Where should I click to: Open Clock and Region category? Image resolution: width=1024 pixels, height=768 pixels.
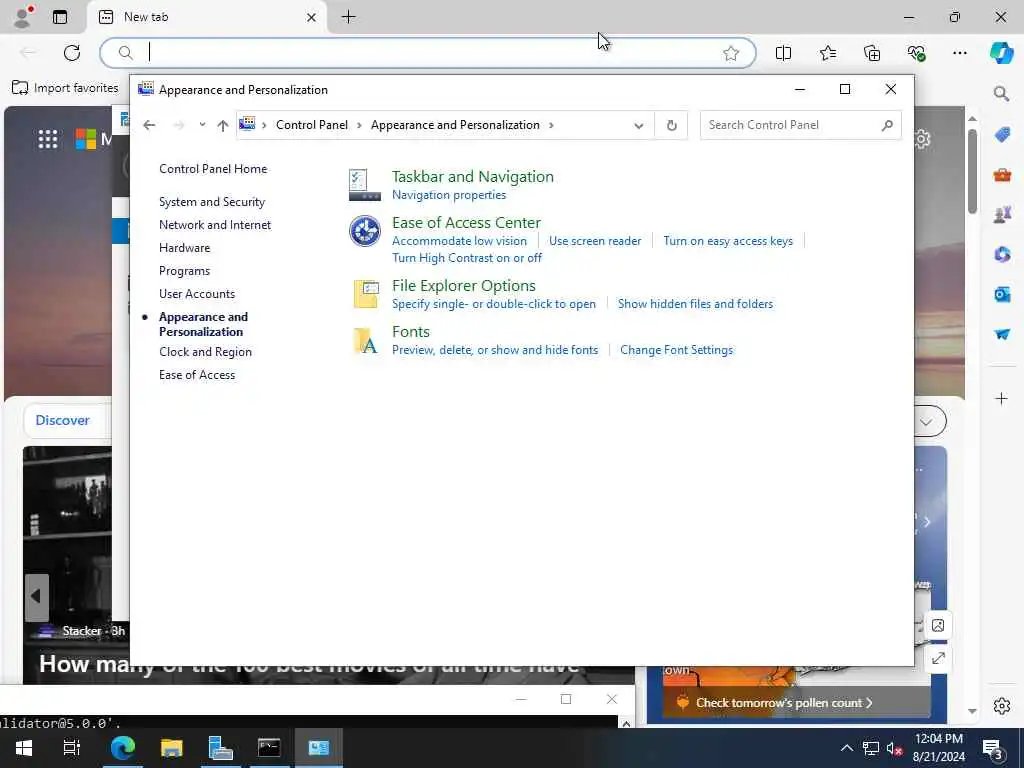205,351
